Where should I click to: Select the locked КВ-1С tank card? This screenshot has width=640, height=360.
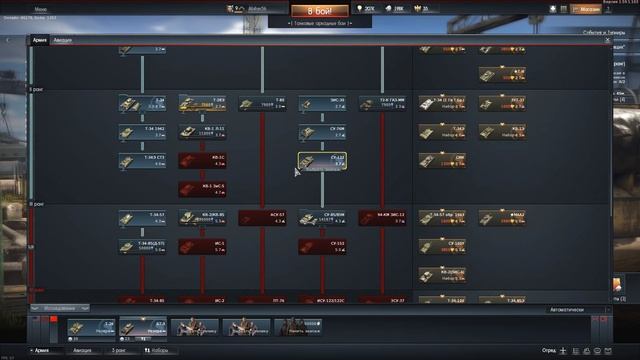click(202, 161)
